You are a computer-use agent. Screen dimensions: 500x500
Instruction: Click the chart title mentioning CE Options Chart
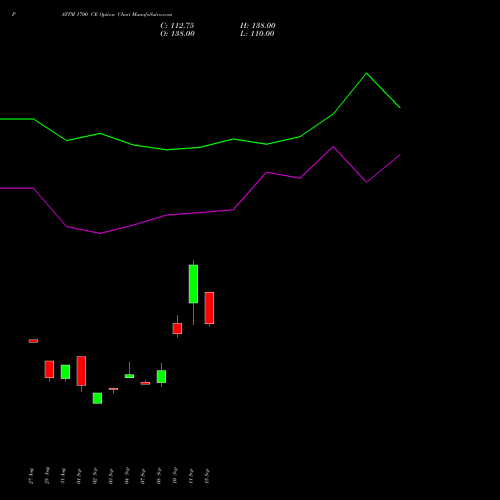click(x=117, y=15)
